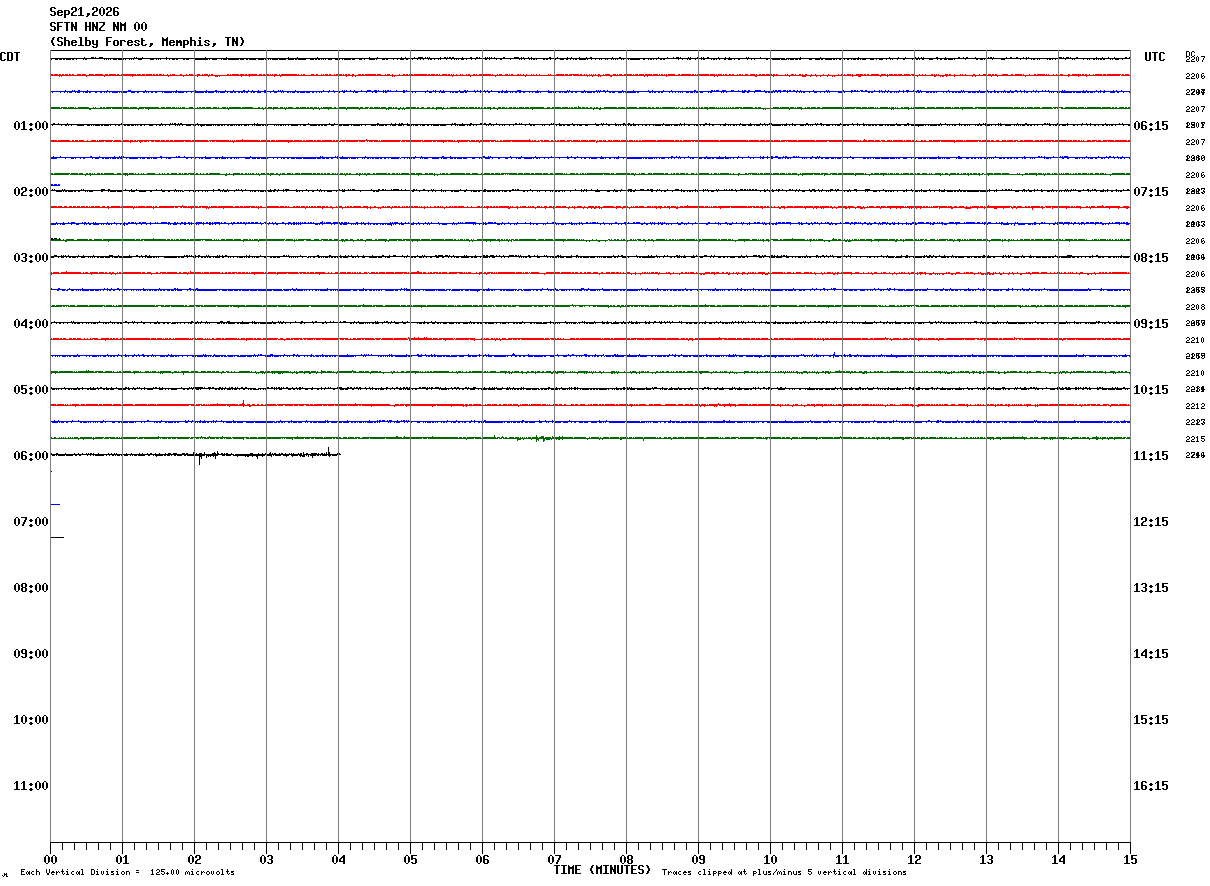Screen dimensions: 1210x886
Task: Click the 03:00 CDT hour label
Action: click(x=31, y=258)
